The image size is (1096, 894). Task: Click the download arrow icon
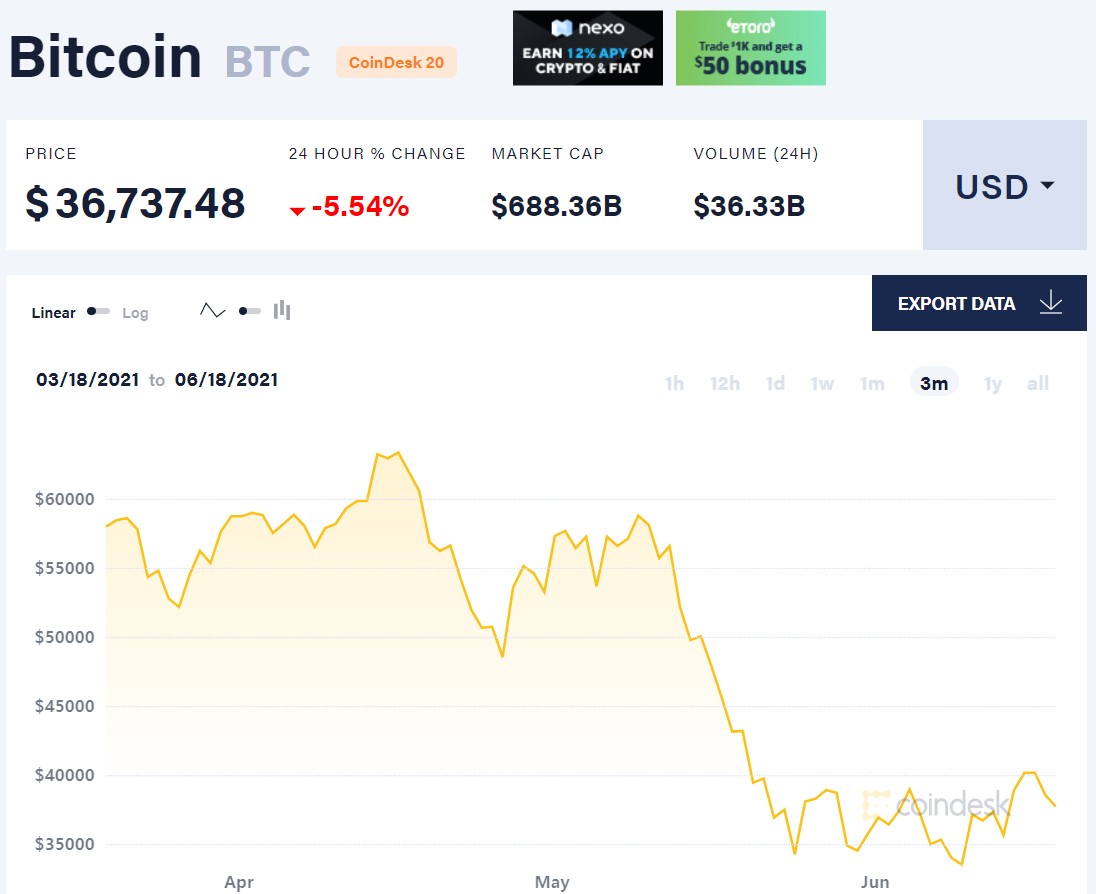tap(1050, 303)
